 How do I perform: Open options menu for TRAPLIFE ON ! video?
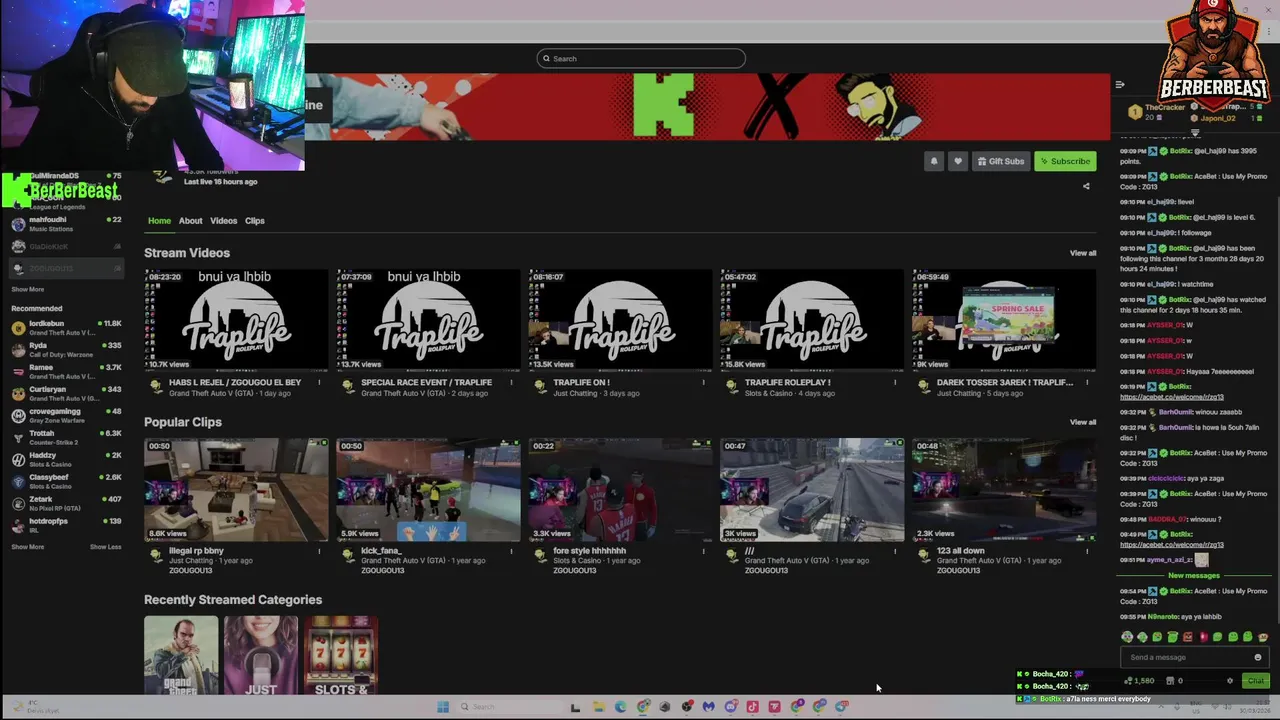[x=703, y=382]
